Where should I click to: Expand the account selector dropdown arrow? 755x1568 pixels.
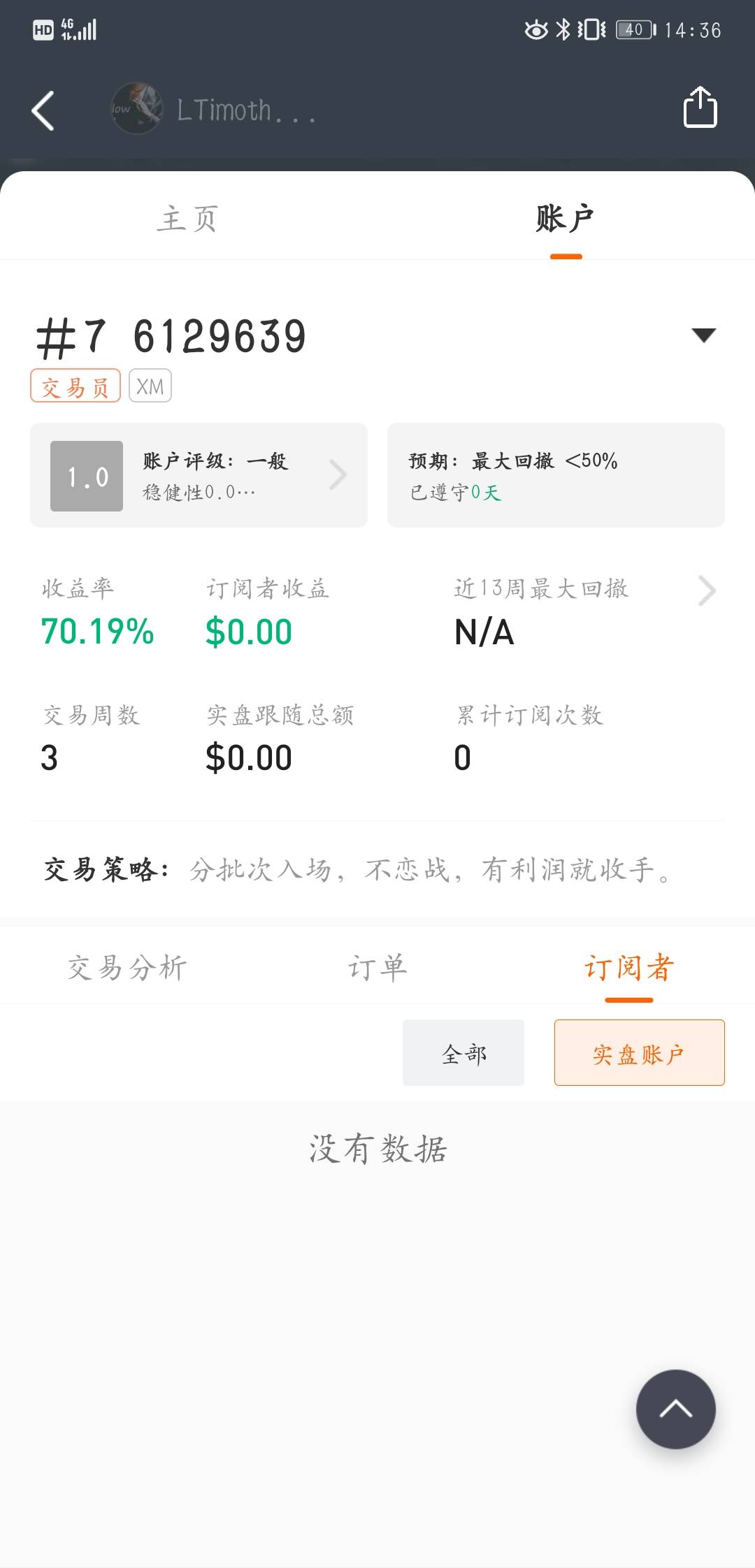point(703,335)
